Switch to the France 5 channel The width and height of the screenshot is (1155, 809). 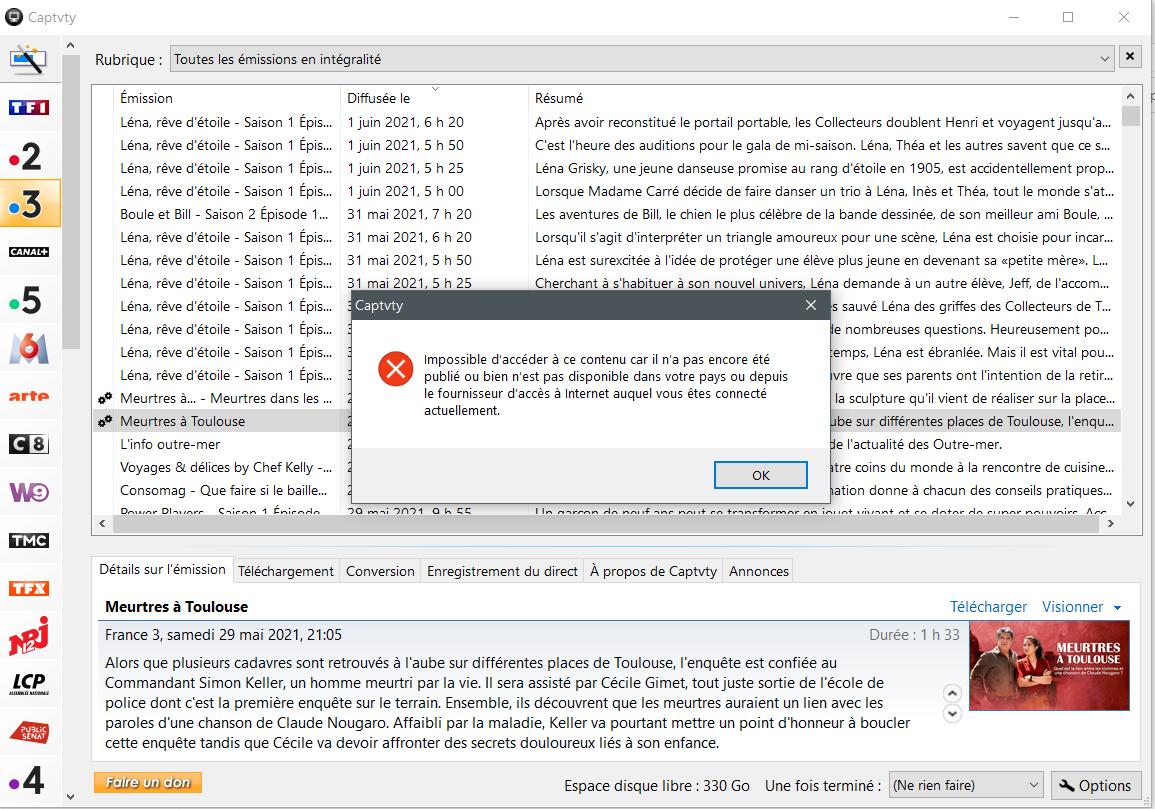point(28,300)
